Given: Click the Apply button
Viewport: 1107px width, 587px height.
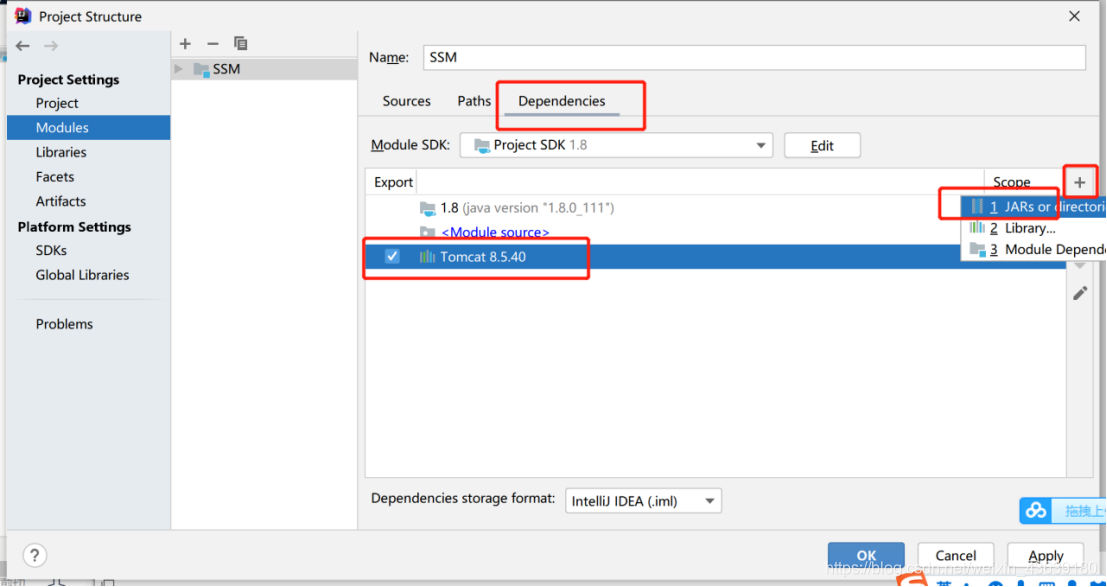Looking at the screenshot, I should click(x=1046, y=555).
